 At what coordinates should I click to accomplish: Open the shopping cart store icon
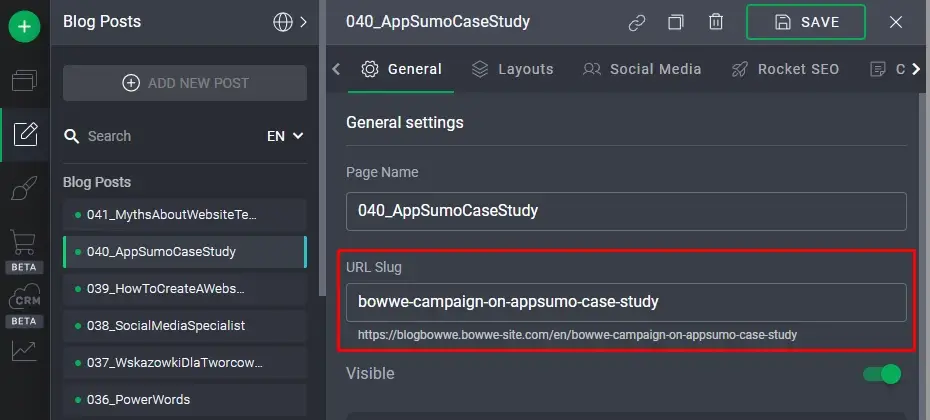click(24, 243)
